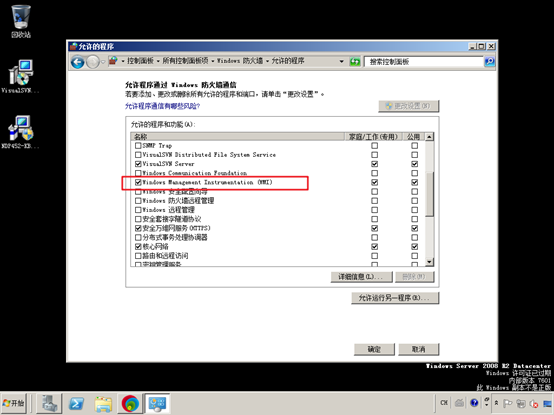Cancel with the 取消 button
The image size is (554, 415).
pyautogui.click(x=419, y=349)
